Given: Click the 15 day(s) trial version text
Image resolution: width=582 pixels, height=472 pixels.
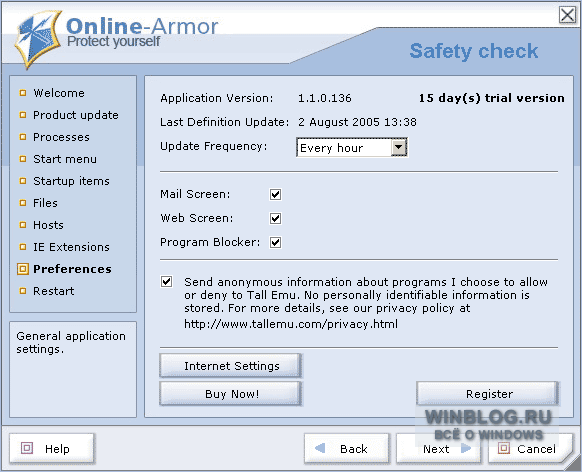Looking at the screenshot, I should click(491, 98).
